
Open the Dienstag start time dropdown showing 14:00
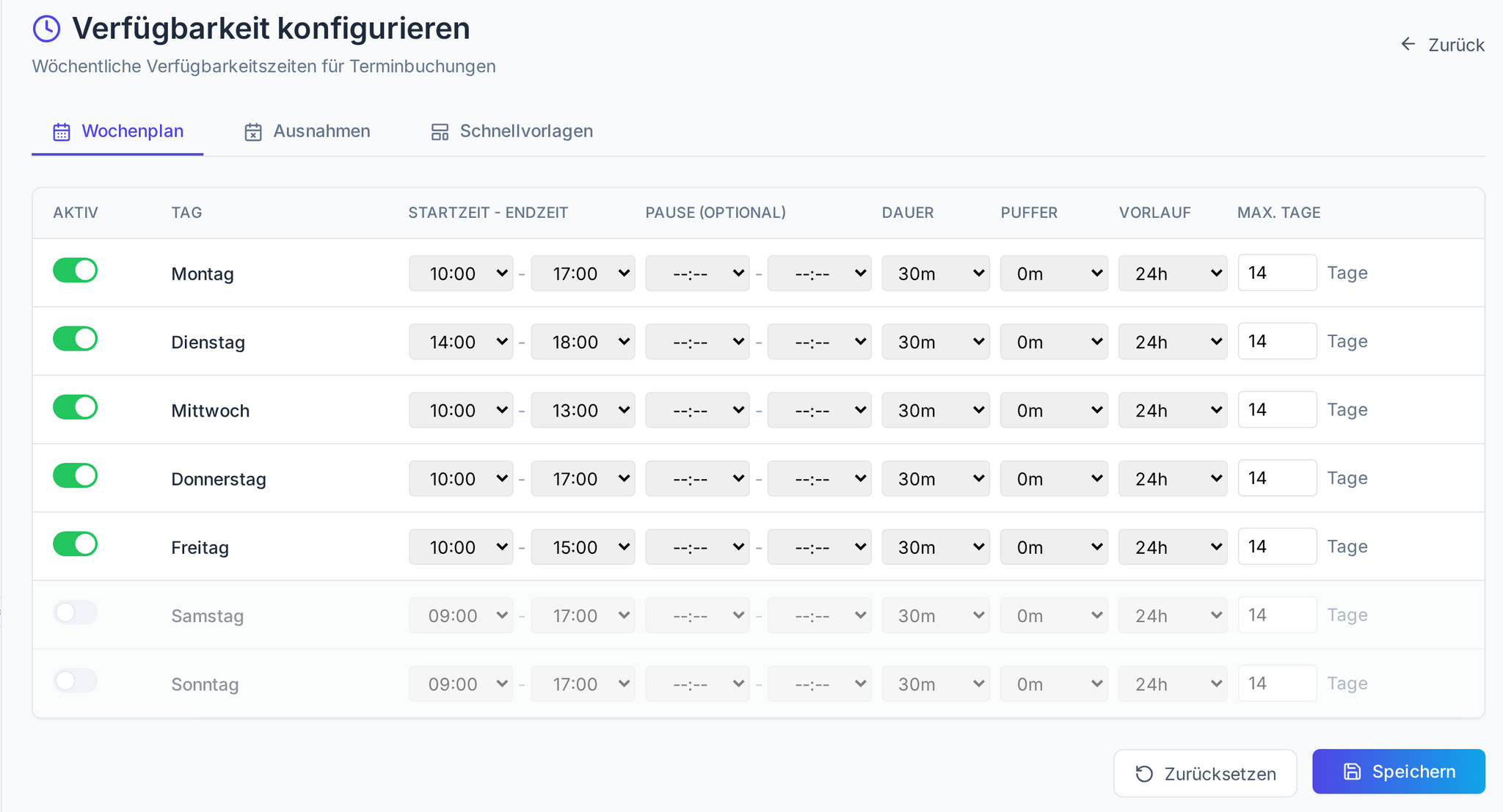click(461, 342)
